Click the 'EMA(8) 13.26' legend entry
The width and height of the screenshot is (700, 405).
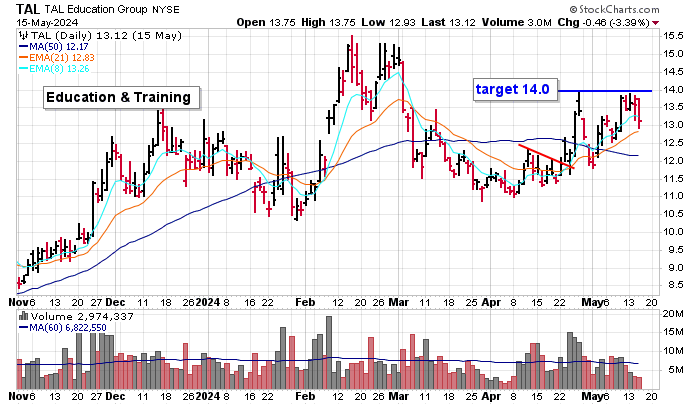click(x=54, y=69)
